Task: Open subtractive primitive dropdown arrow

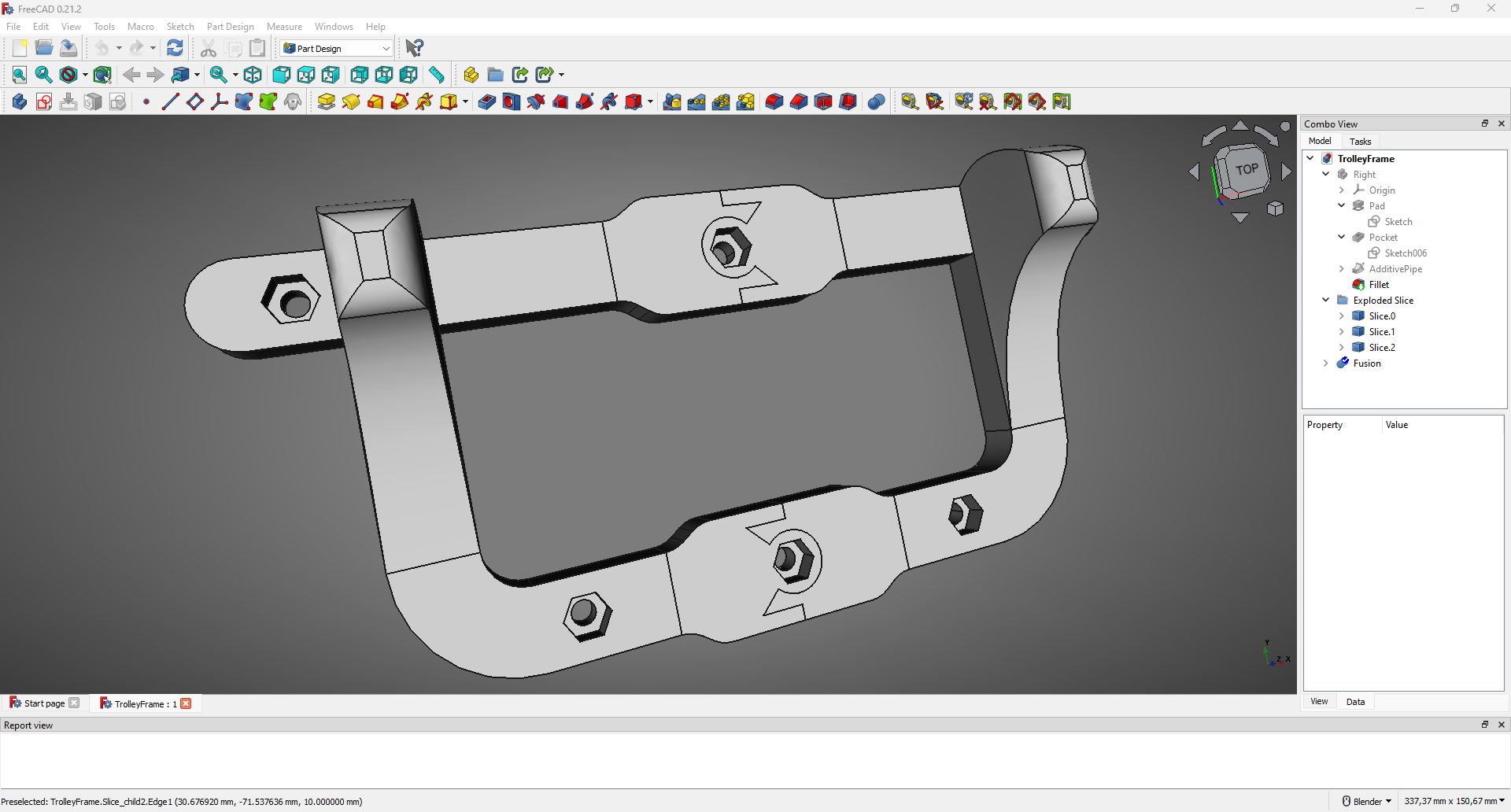Action: pyautogui.click(x=650, y=101)
